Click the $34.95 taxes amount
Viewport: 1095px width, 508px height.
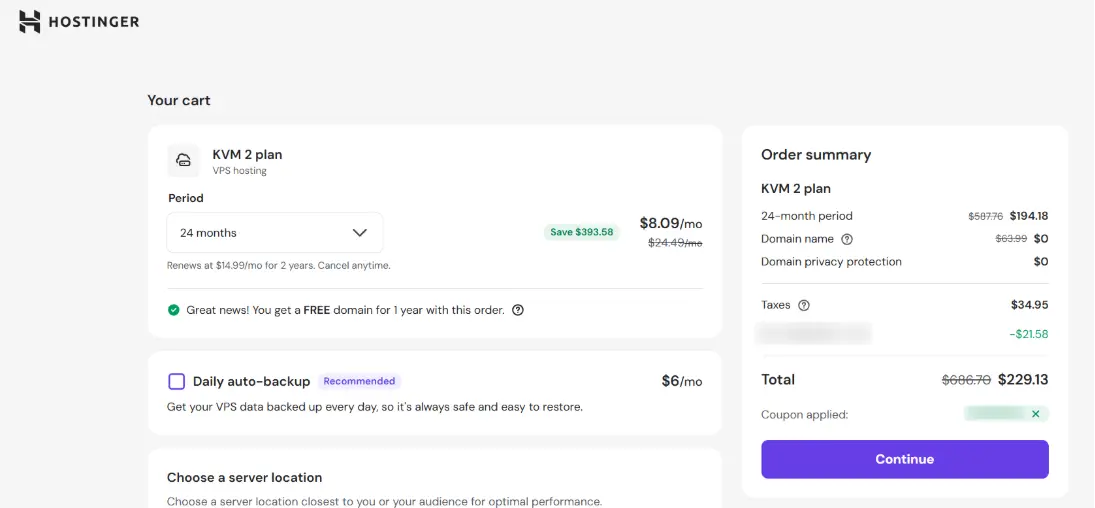tap(1029, 305)
